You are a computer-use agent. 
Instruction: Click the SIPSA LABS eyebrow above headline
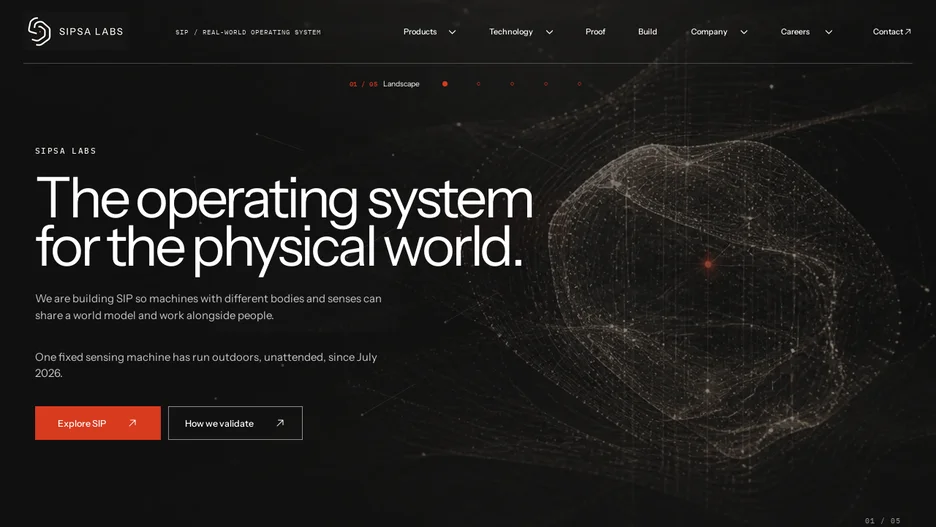tap(66, 151)
